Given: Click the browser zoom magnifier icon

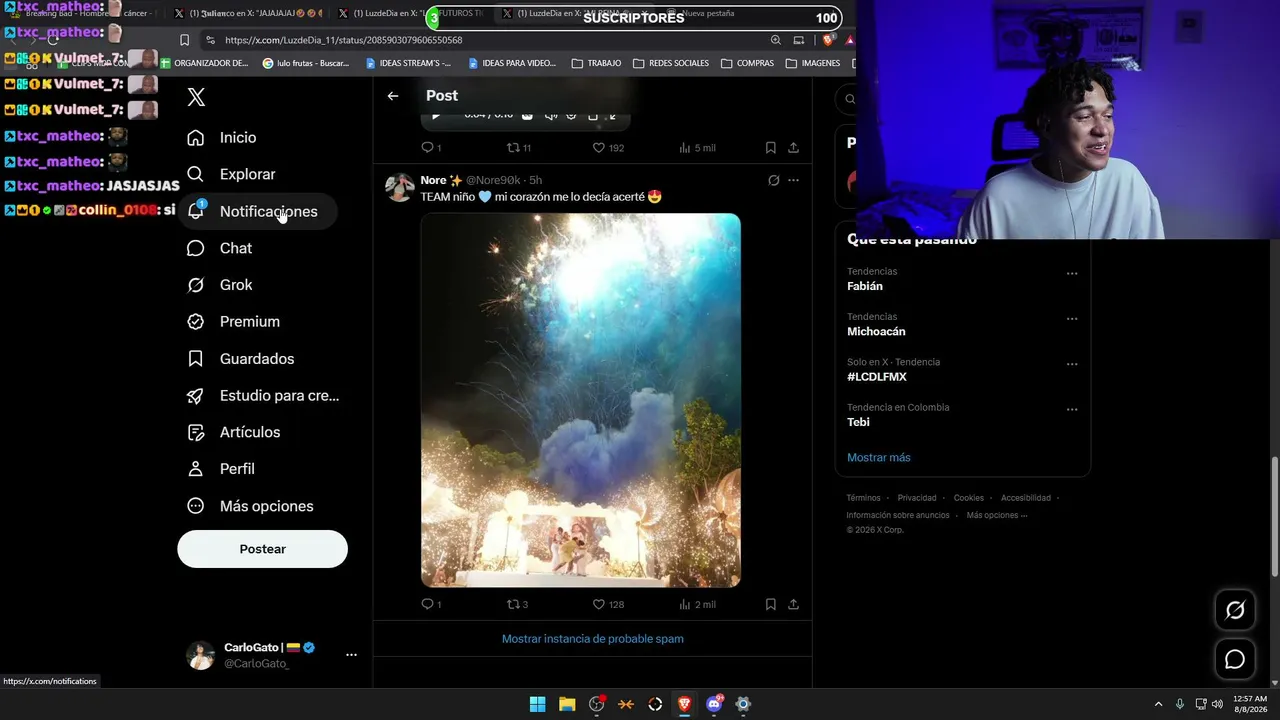Looking at the screenshot, I should [776, 40].
